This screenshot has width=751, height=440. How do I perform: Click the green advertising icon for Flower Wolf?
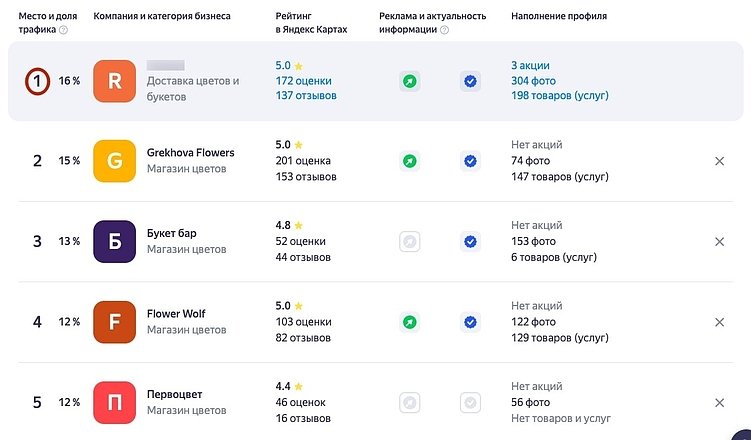point(409,322)
